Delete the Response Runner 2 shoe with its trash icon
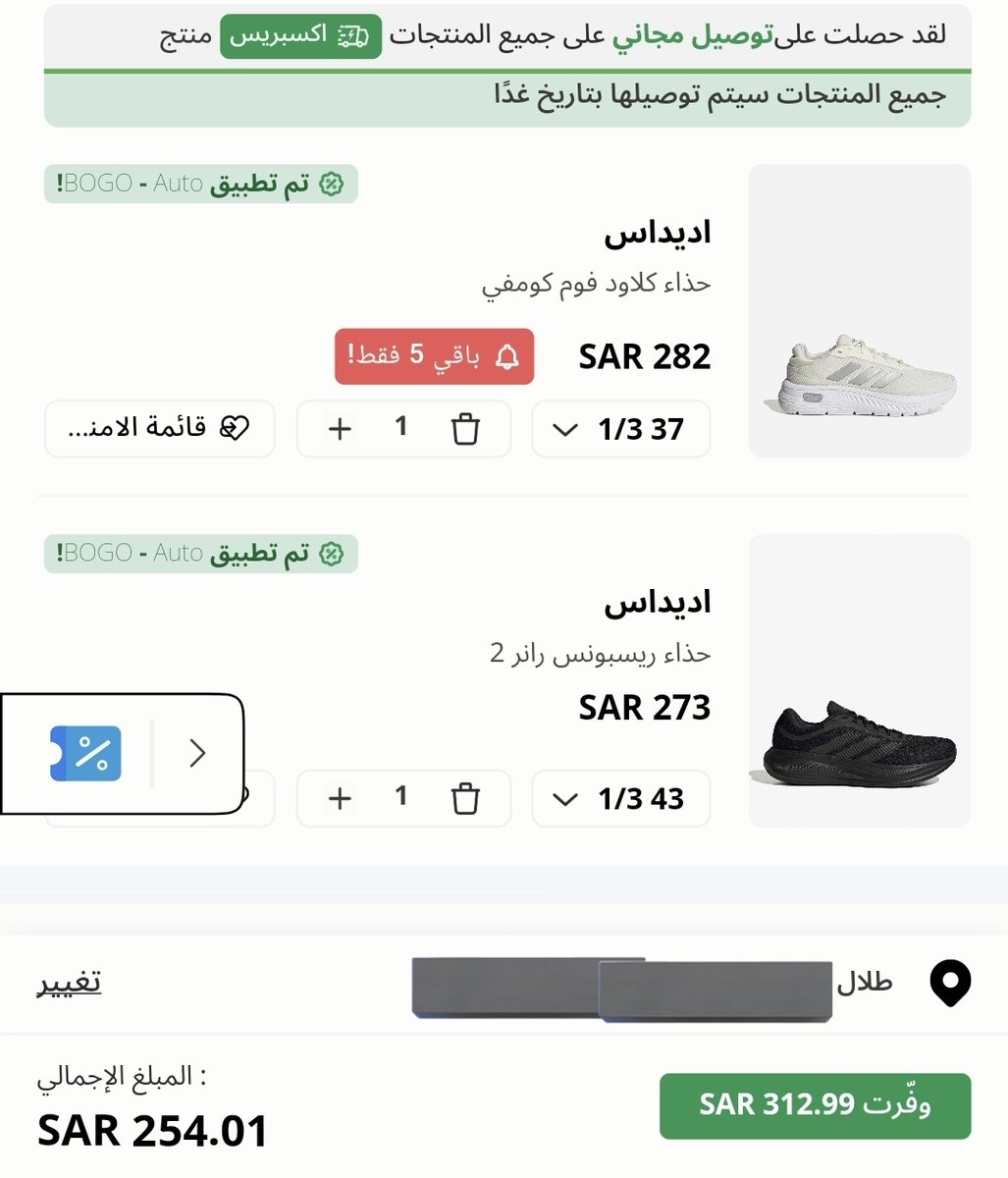 pyautogui.click(x=465, y=798)
